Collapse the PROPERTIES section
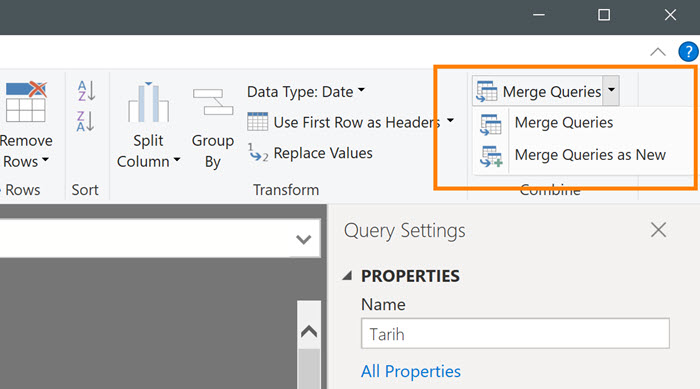The image size is (700, 389). (347, 276)
